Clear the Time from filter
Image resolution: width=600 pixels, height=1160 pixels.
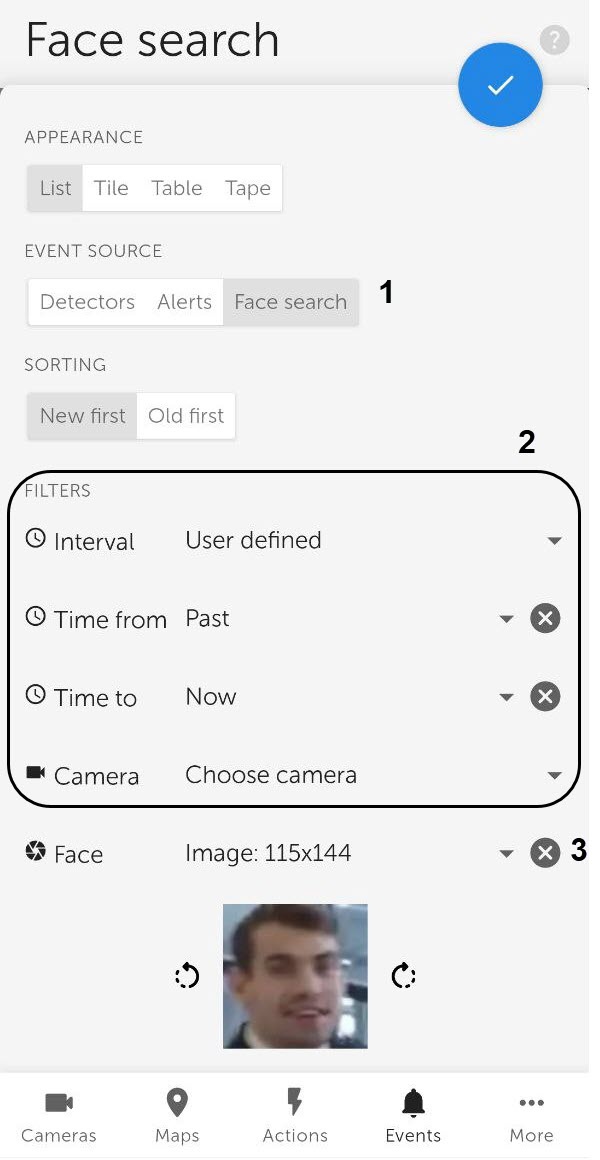click(545, 619)
